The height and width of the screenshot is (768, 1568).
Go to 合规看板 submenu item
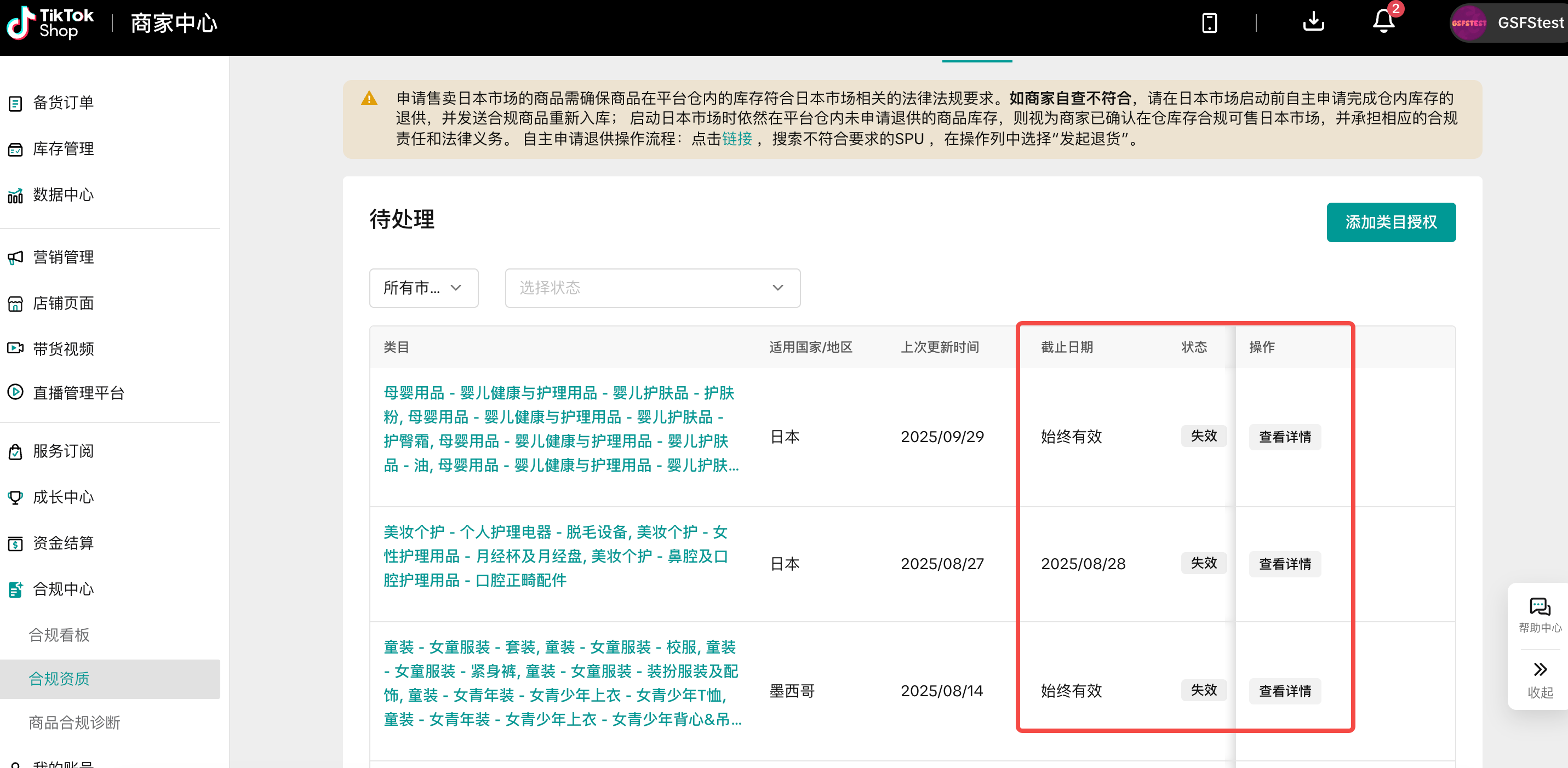click(59, 635)
